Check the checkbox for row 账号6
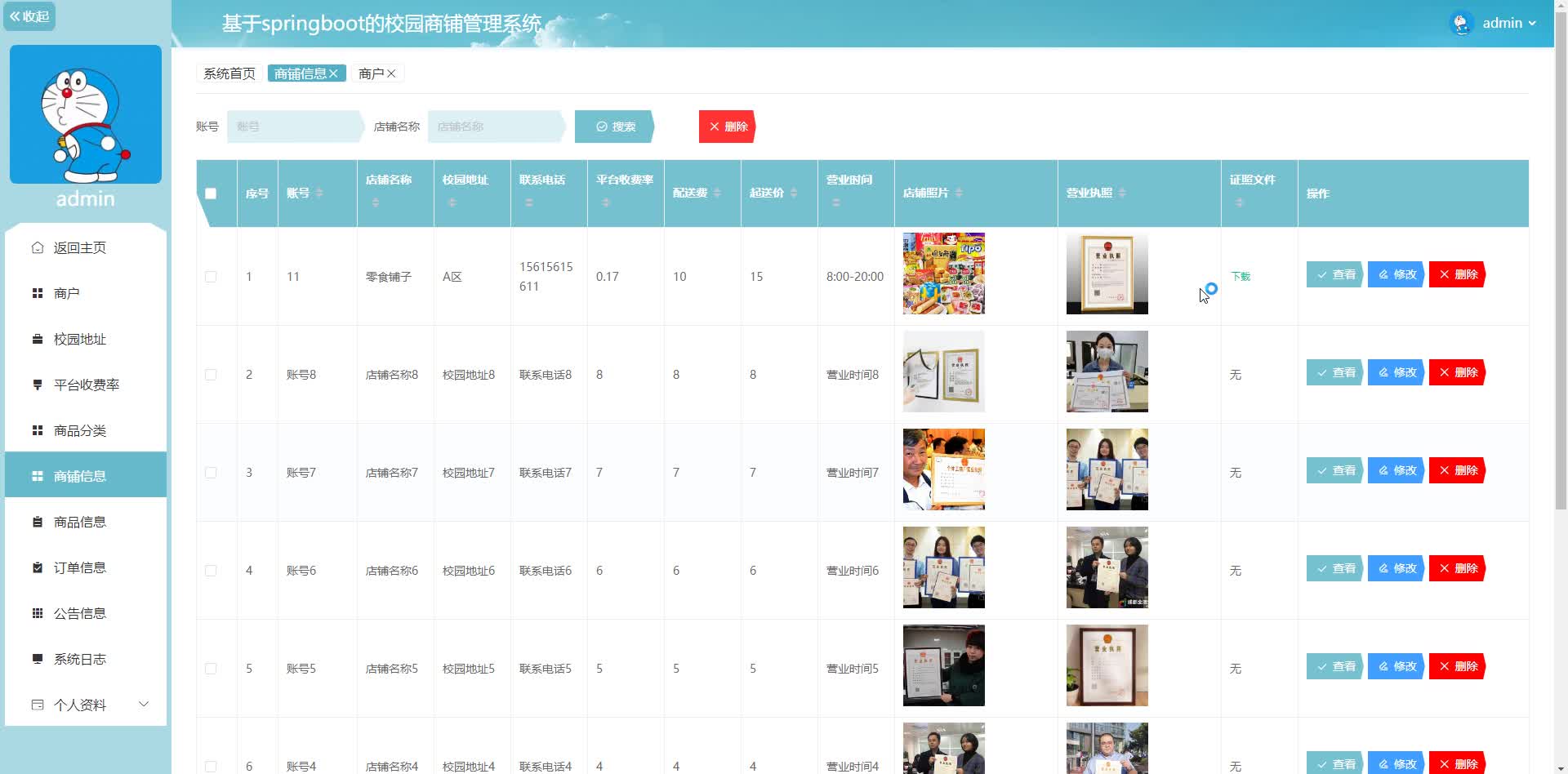1568x774 pixels. click(x=211, y=571)
